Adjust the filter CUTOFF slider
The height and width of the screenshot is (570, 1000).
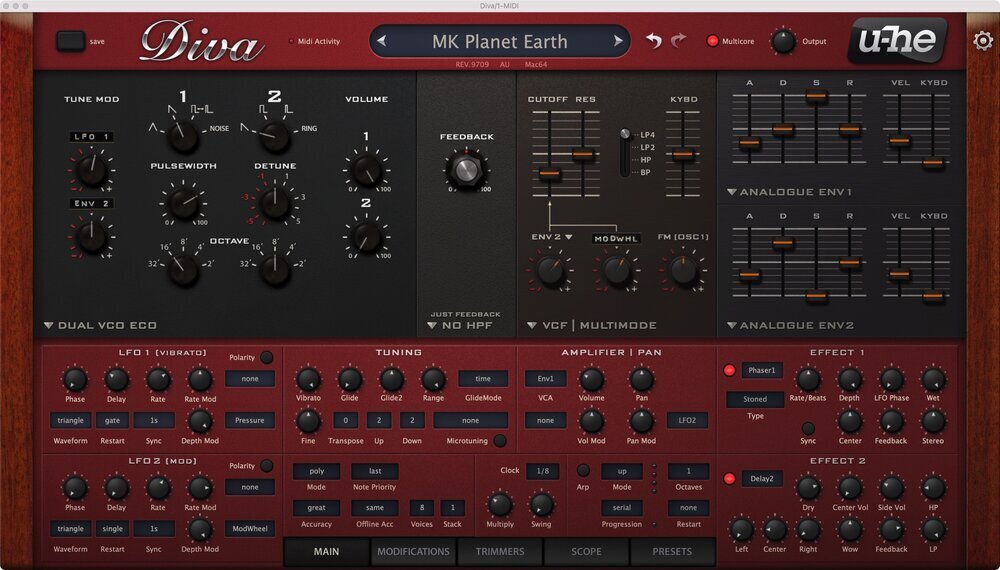click(x=549, y=173)
